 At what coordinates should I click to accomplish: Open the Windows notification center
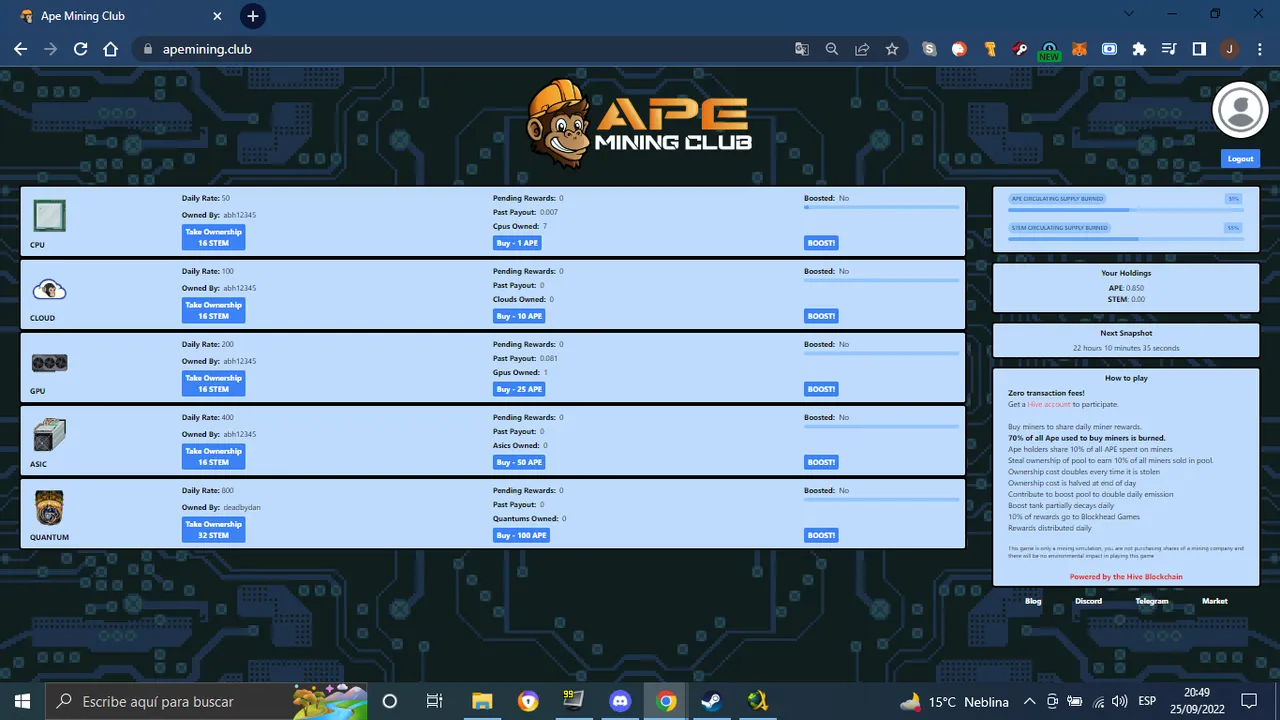[1249, 701]
